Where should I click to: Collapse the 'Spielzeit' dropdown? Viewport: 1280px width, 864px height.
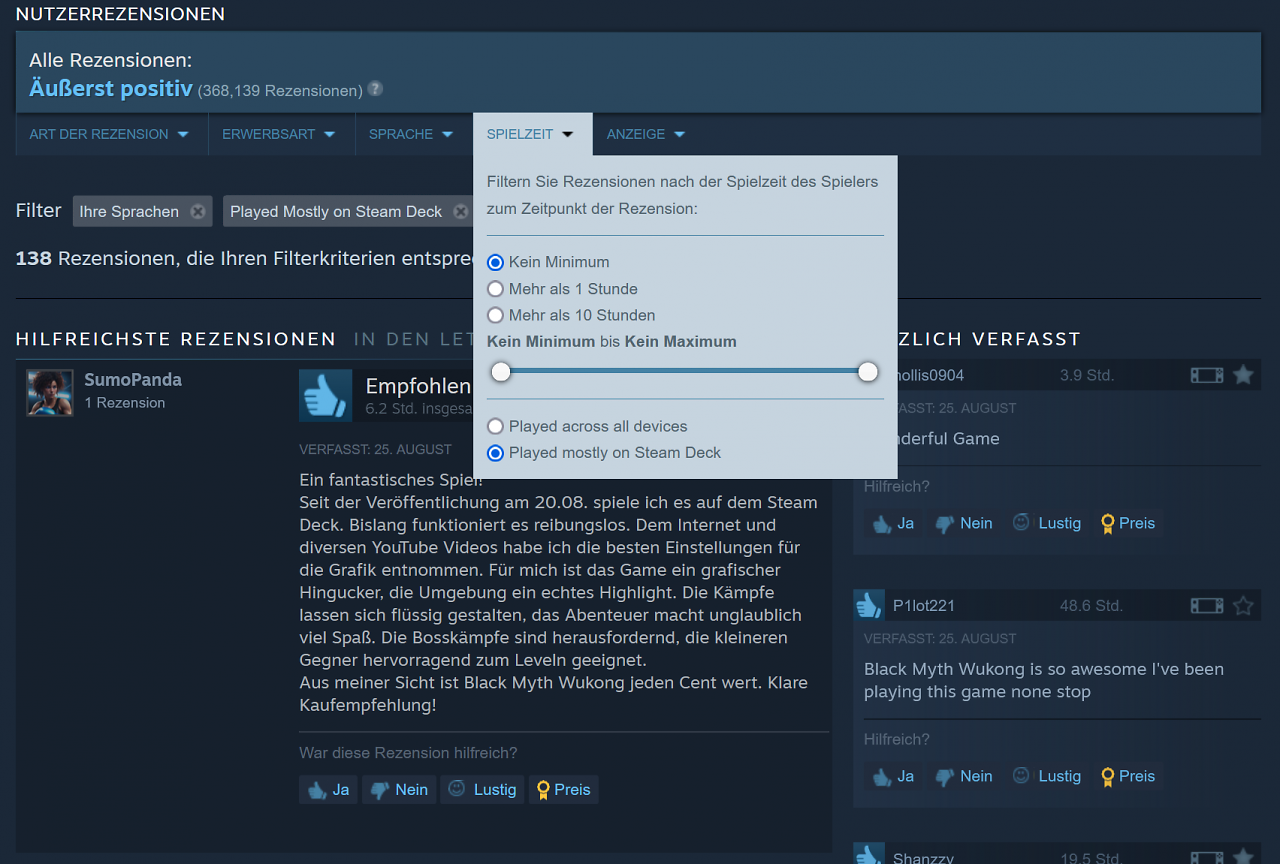[x=531, y=134]
